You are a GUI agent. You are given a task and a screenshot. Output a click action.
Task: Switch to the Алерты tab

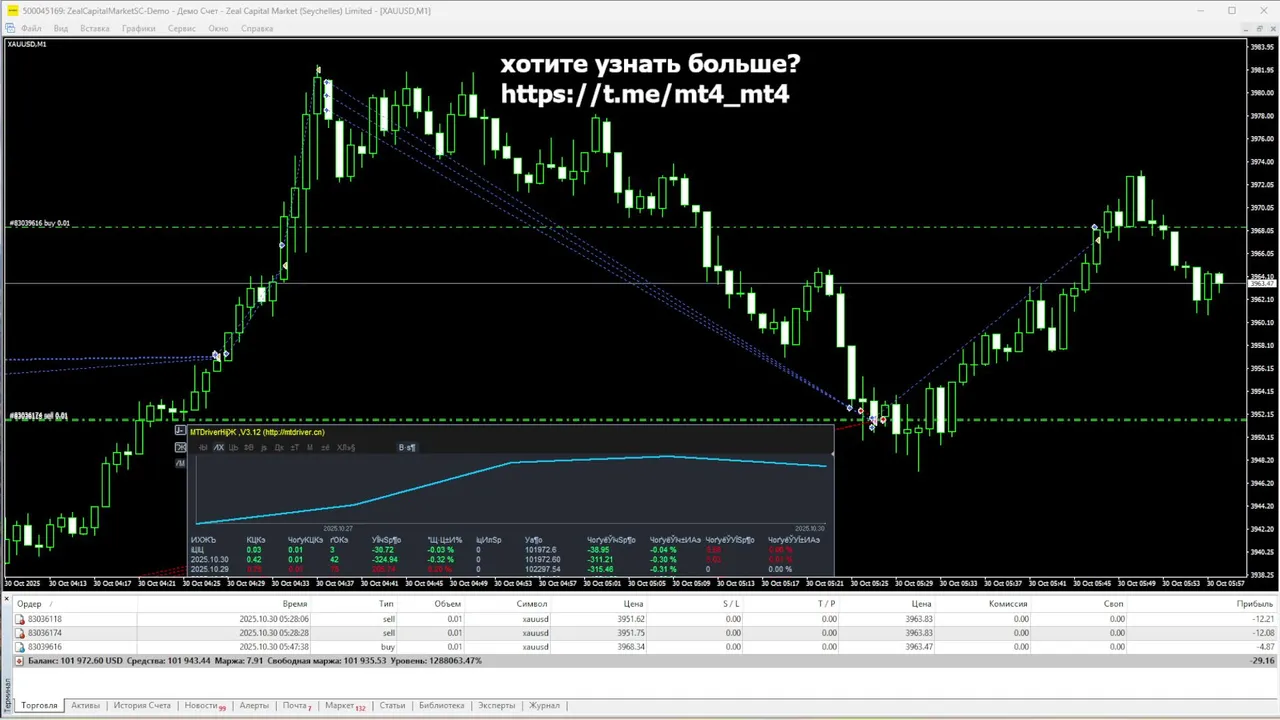254,706
